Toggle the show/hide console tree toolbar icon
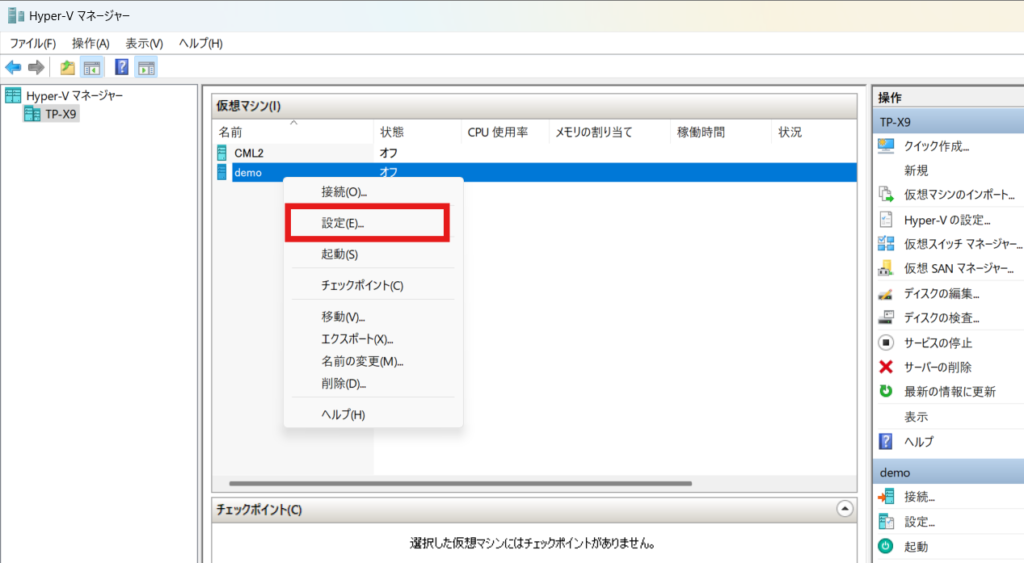The height and width of the screenshot is (563, 1024). pos(92,67)
